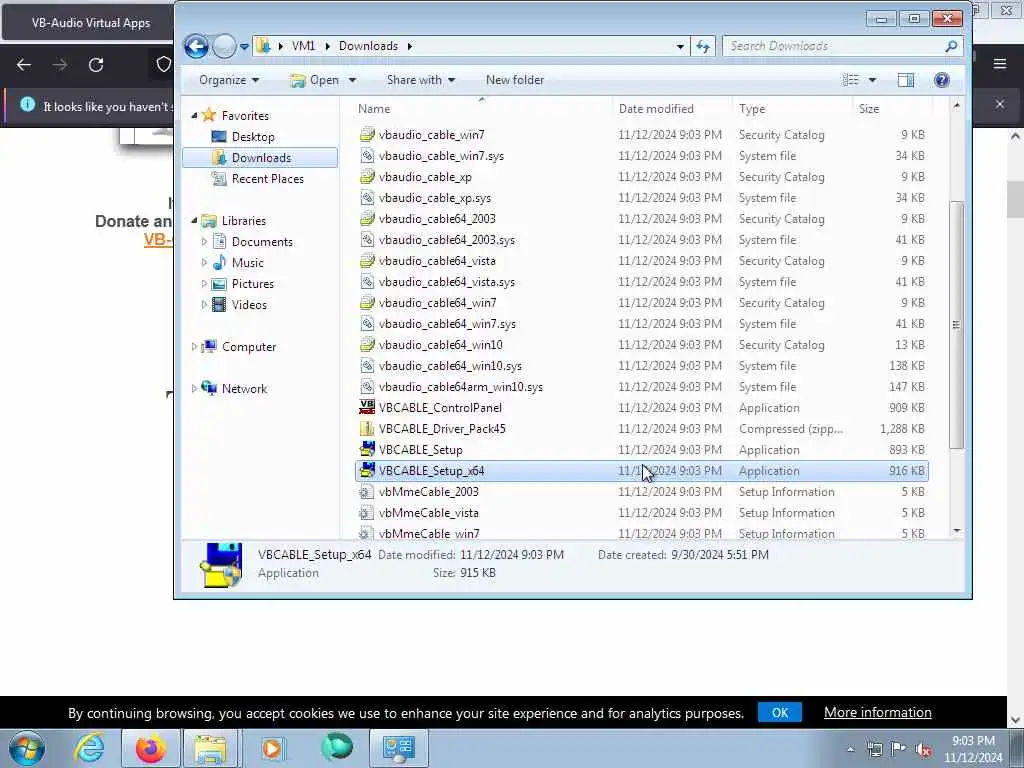
Task: Open the Organize dropdown menu
Action: point(229,80)
